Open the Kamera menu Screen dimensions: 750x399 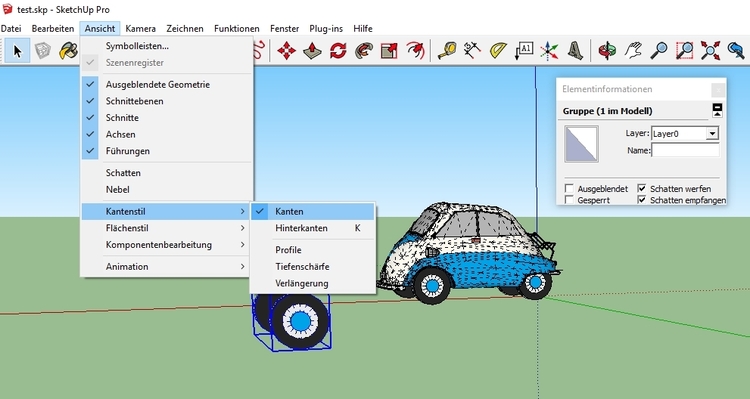[x=140, y=29]
